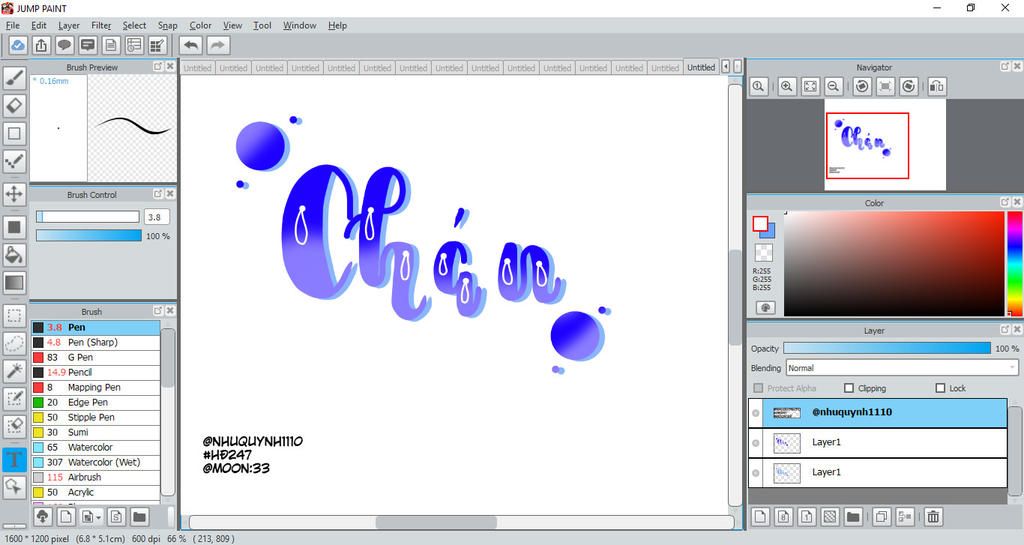Viewport: 1024px width, 545px height.
Task: Close the Color panel
Action: point(1017,203)
